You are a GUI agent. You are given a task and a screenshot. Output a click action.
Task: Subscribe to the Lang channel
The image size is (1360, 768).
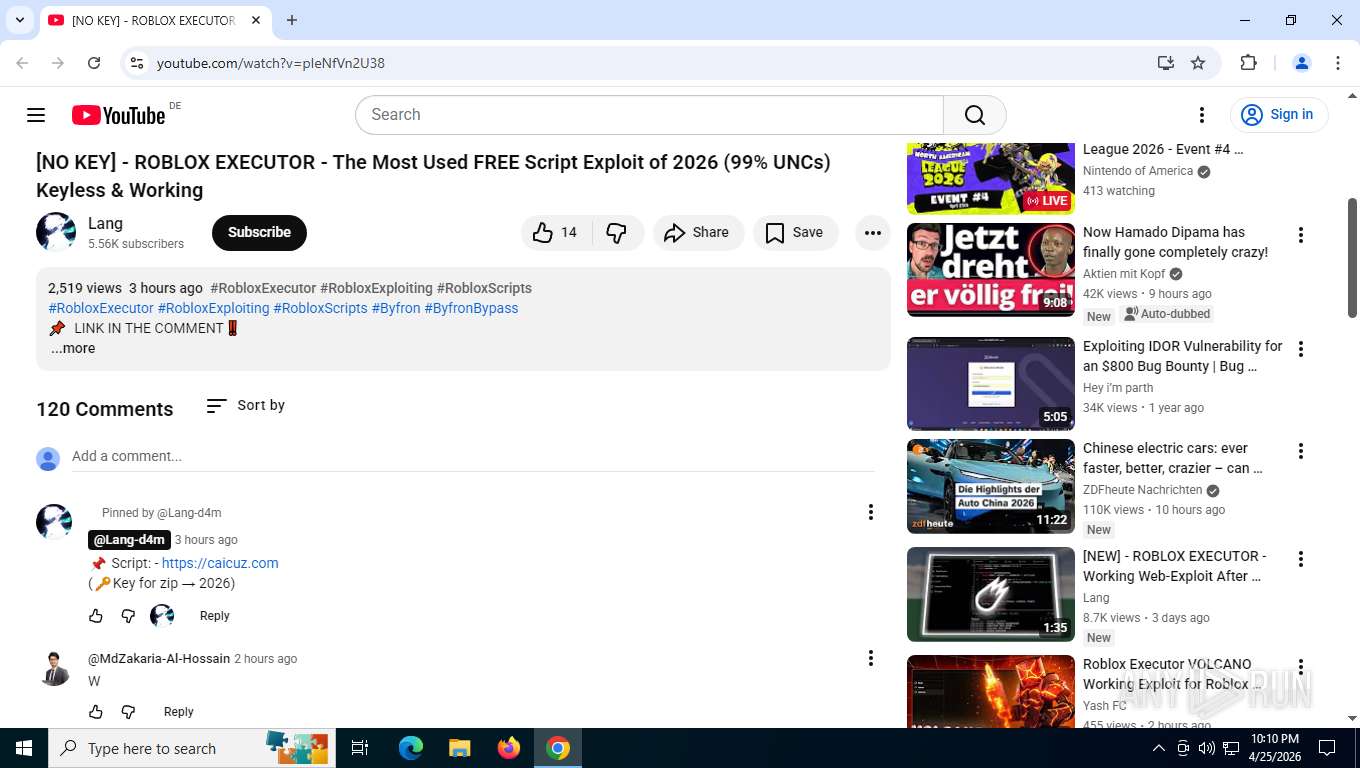pyautogui.click(x=259, y=232)
